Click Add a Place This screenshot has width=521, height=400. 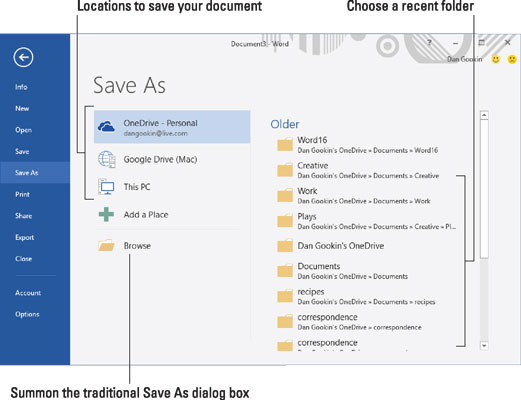click(x=146, y=215)
